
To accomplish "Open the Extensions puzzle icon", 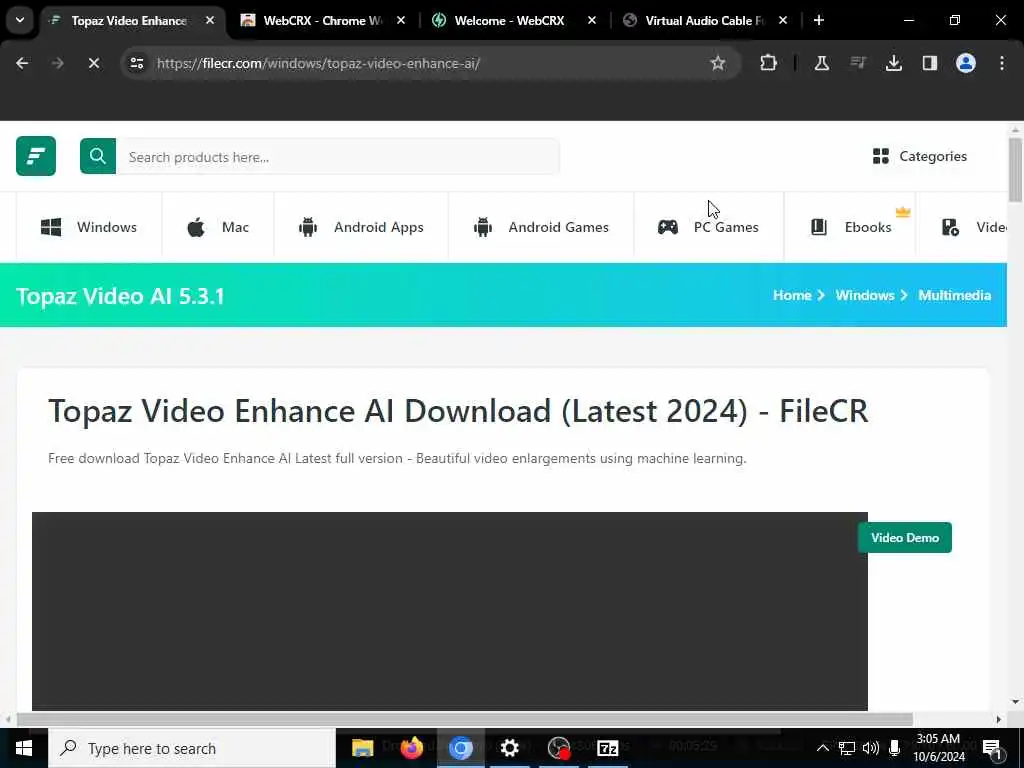I will click(x=769, y=63).
